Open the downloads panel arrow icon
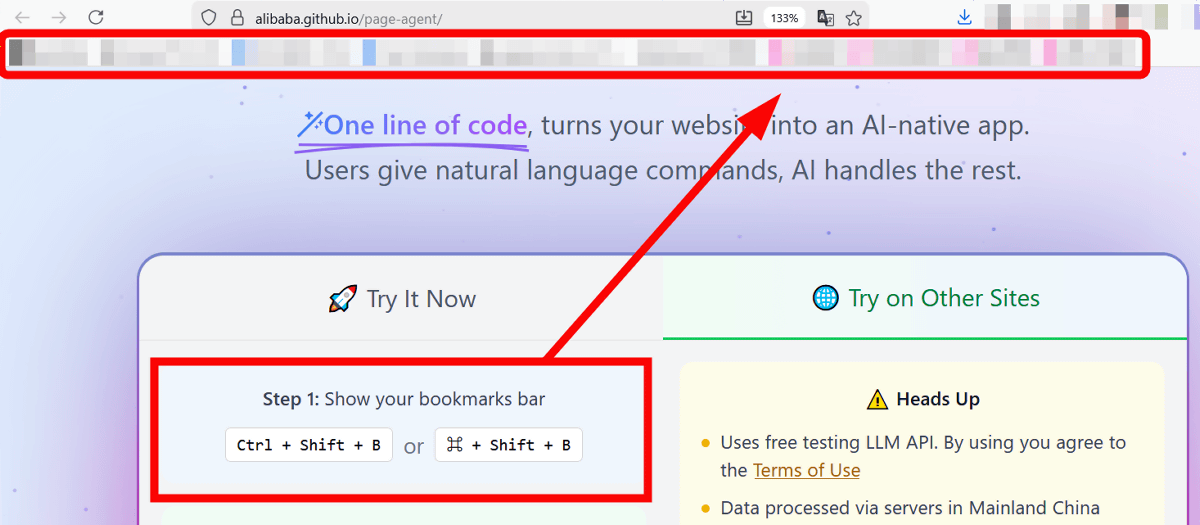The height and width of the screenshot is (525, 1200). pyautogui.click(x=964, y=17)
